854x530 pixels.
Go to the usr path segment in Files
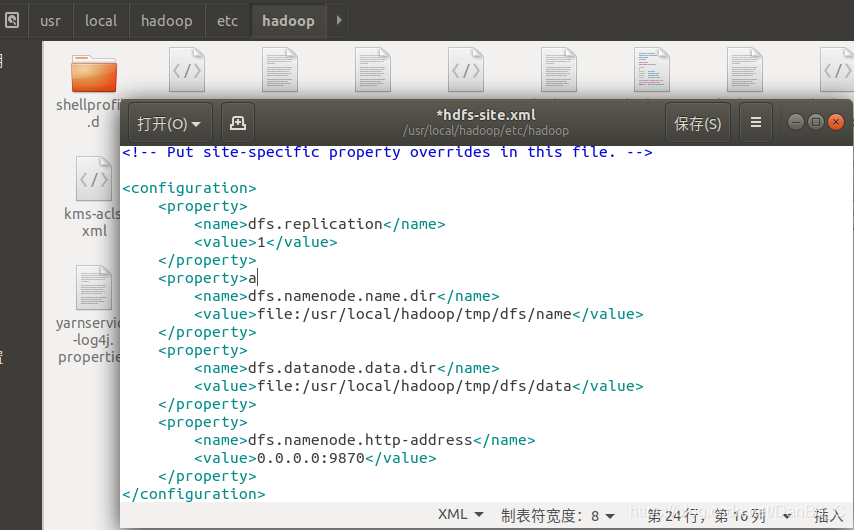(x=50, y=21)
